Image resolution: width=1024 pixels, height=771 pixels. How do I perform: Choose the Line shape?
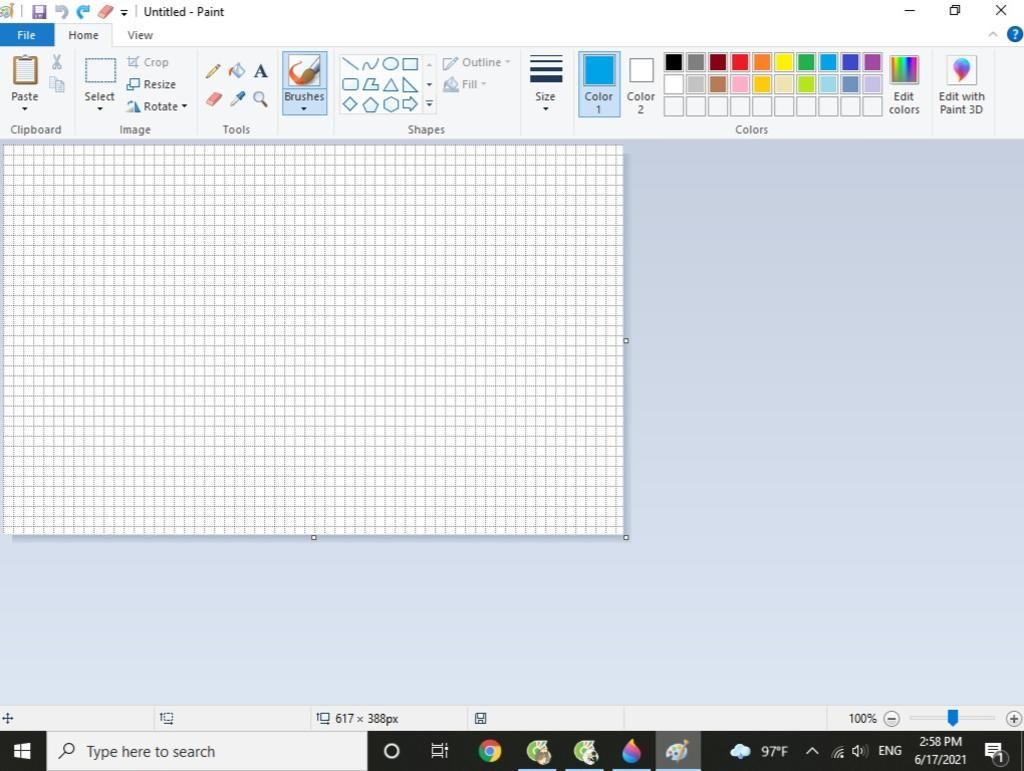coord(351,64)
